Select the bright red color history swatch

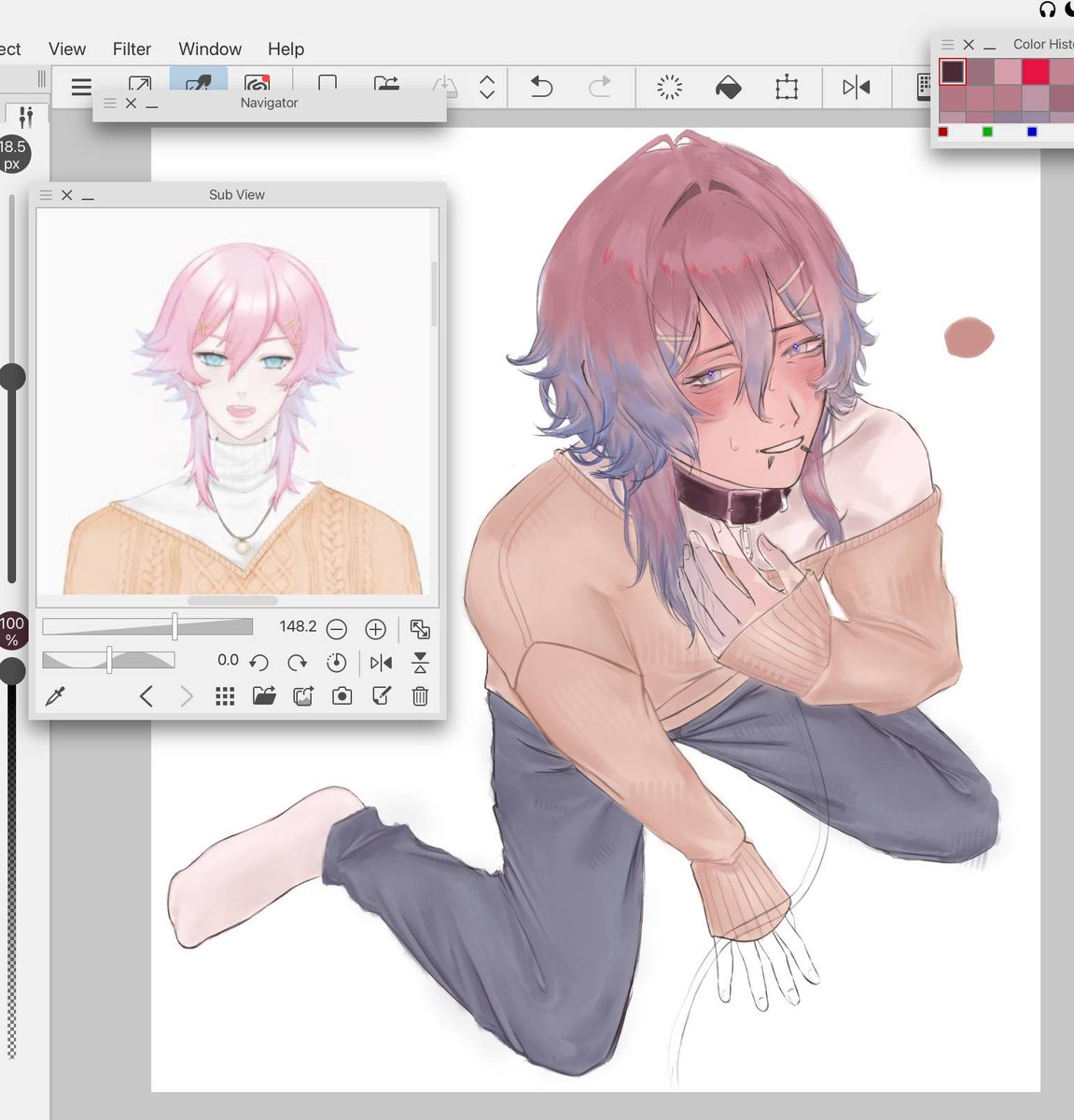1035,71
